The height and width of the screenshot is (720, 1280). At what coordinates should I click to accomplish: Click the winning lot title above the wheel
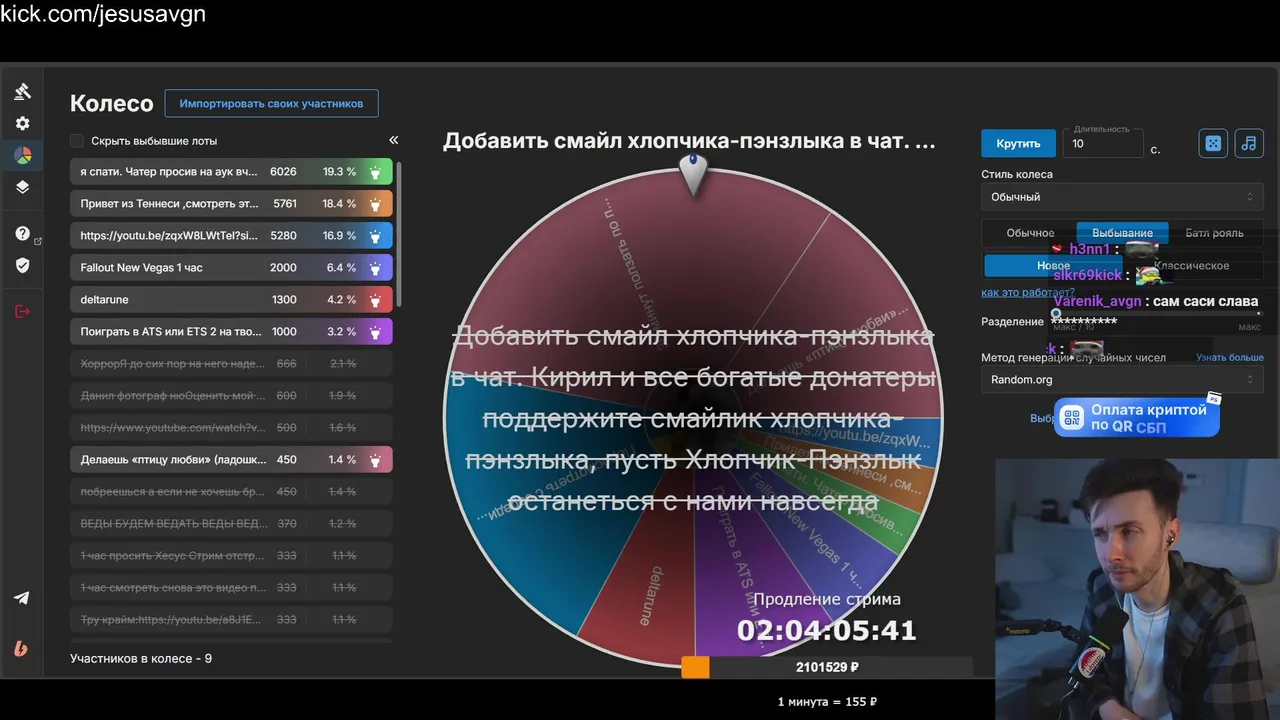pos(689,141)
